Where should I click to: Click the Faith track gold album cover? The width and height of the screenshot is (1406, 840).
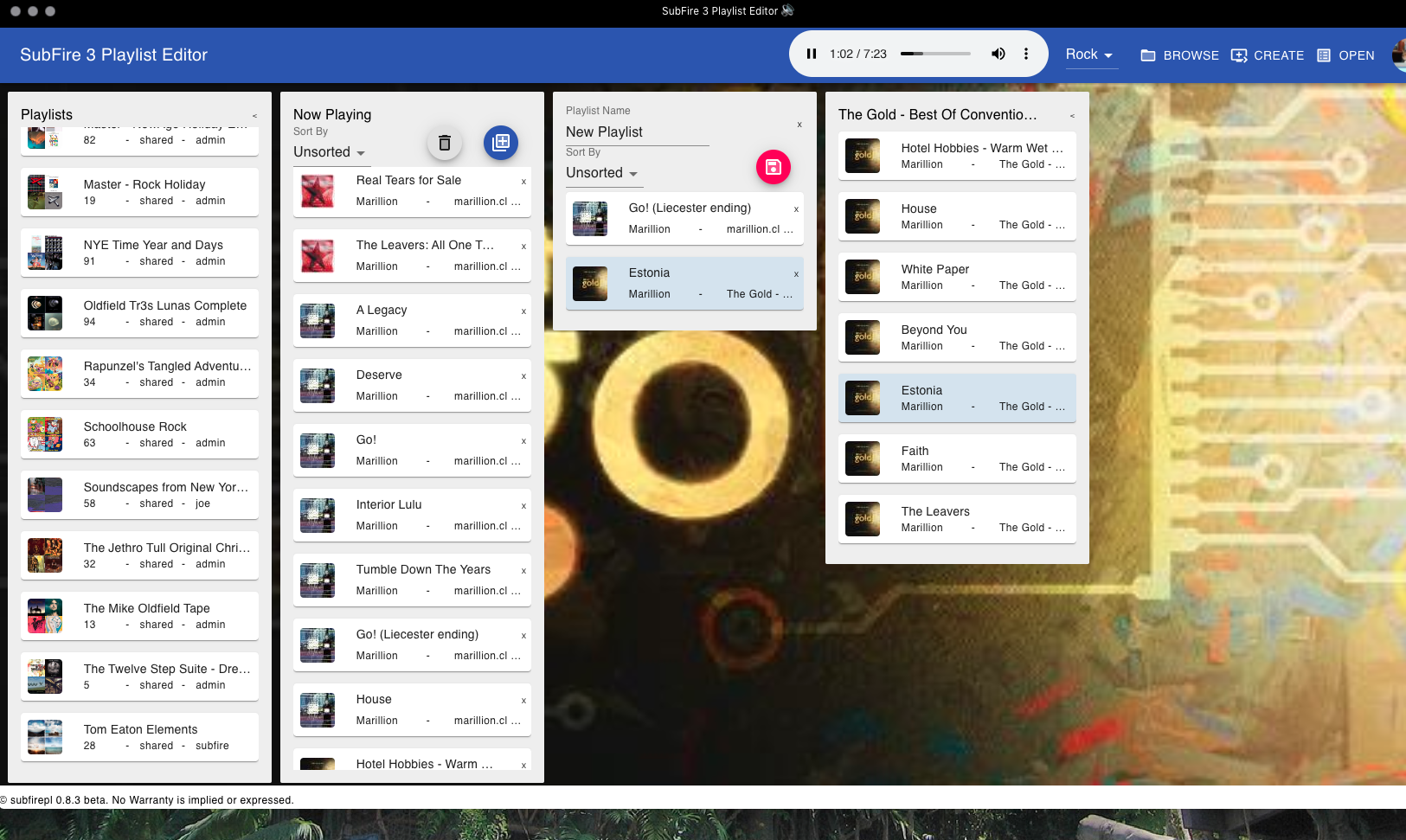(863, 458)
